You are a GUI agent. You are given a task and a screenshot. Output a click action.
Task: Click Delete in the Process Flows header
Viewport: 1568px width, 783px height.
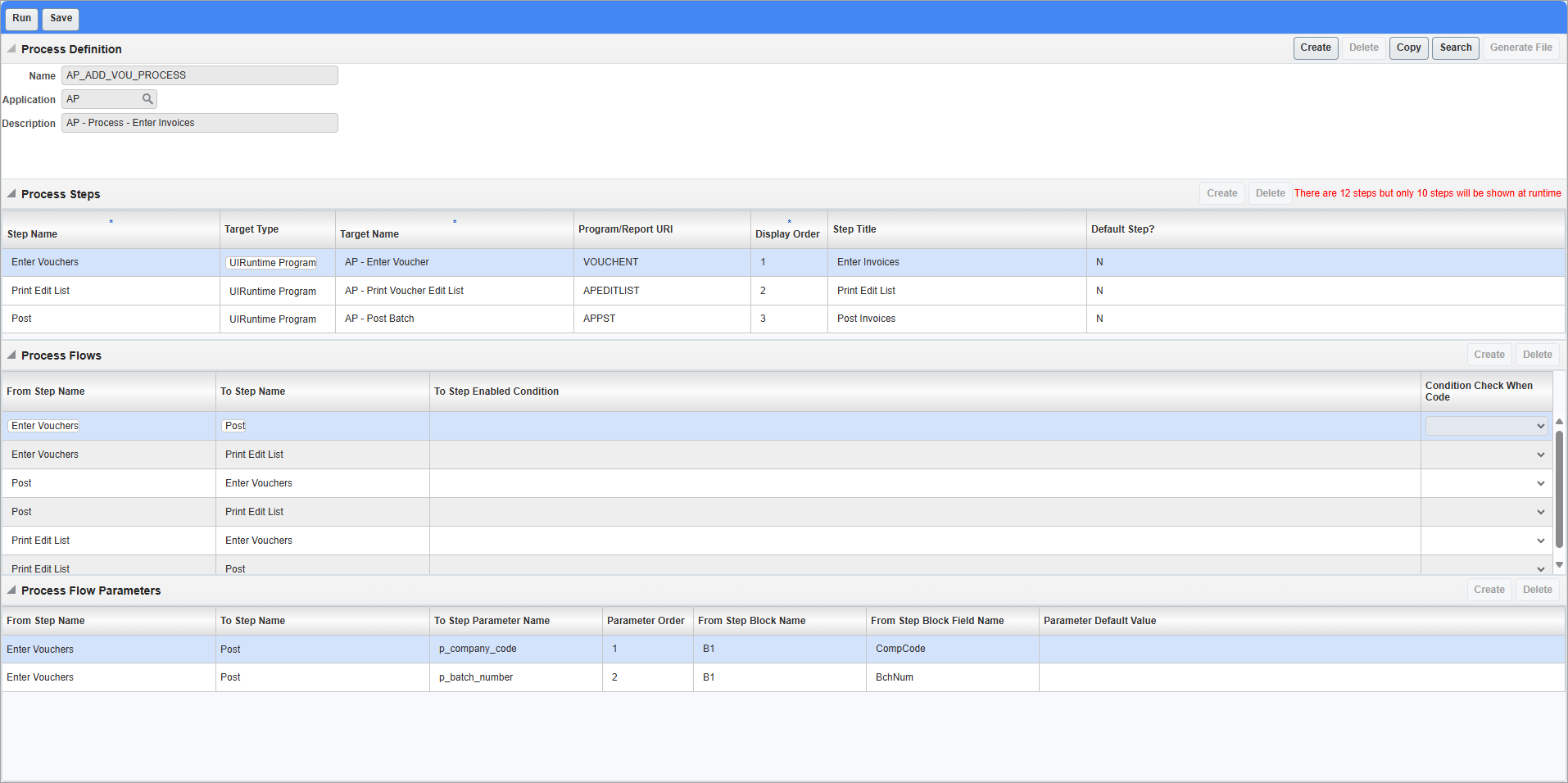(x=1538, y=355)
